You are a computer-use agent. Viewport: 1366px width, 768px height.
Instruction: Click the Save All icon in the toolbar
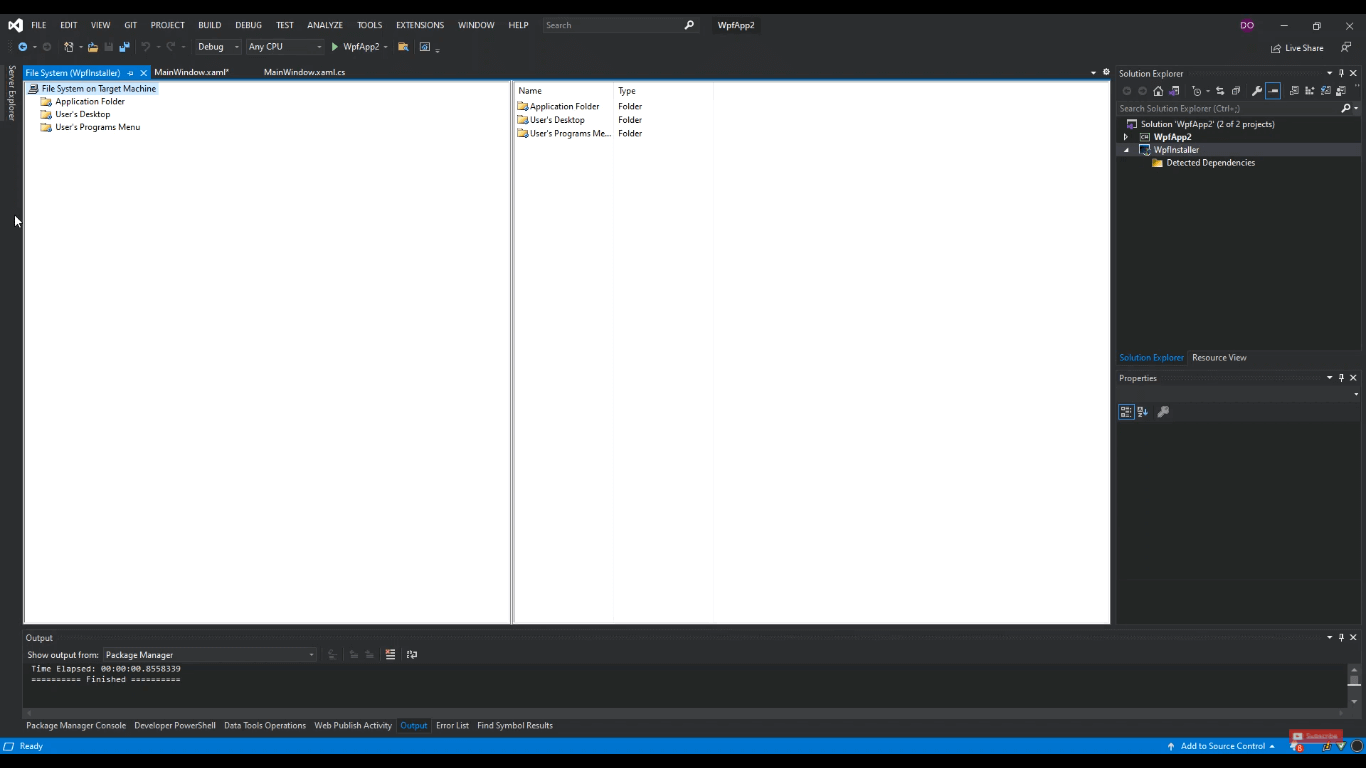[124, 47]
